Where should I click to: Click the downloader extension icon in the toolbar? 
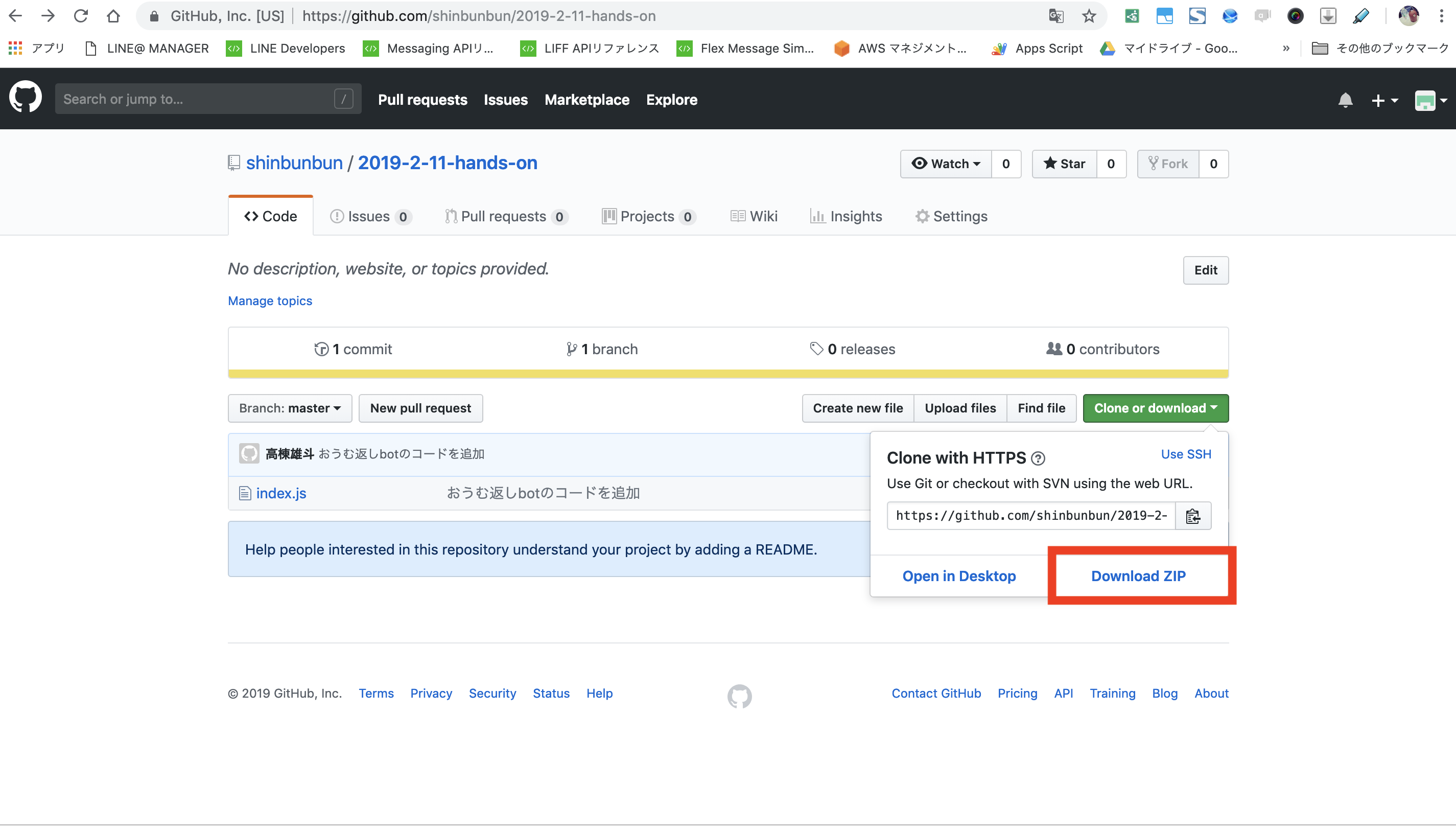[x=1327, y=16]
